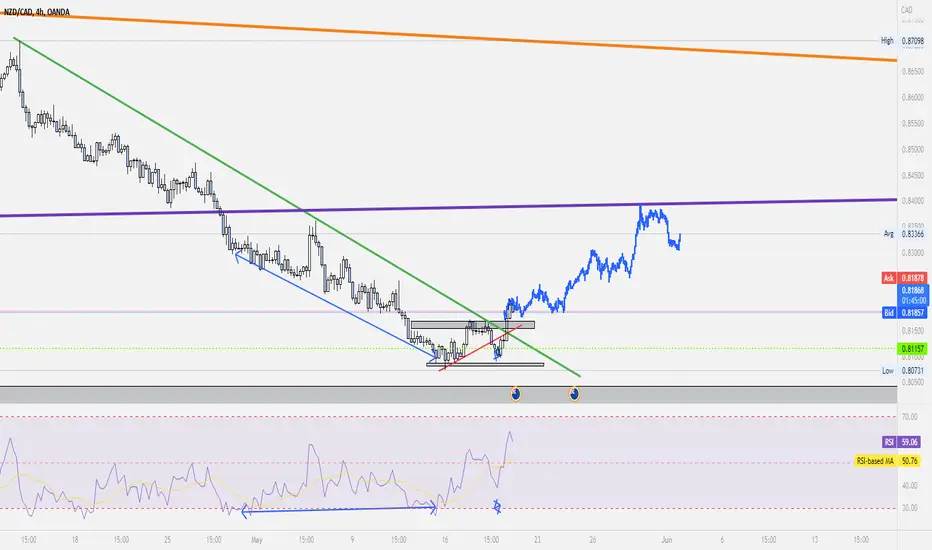
Task: Click the 16 date label on time axis
Action: (x=445, y=540)
